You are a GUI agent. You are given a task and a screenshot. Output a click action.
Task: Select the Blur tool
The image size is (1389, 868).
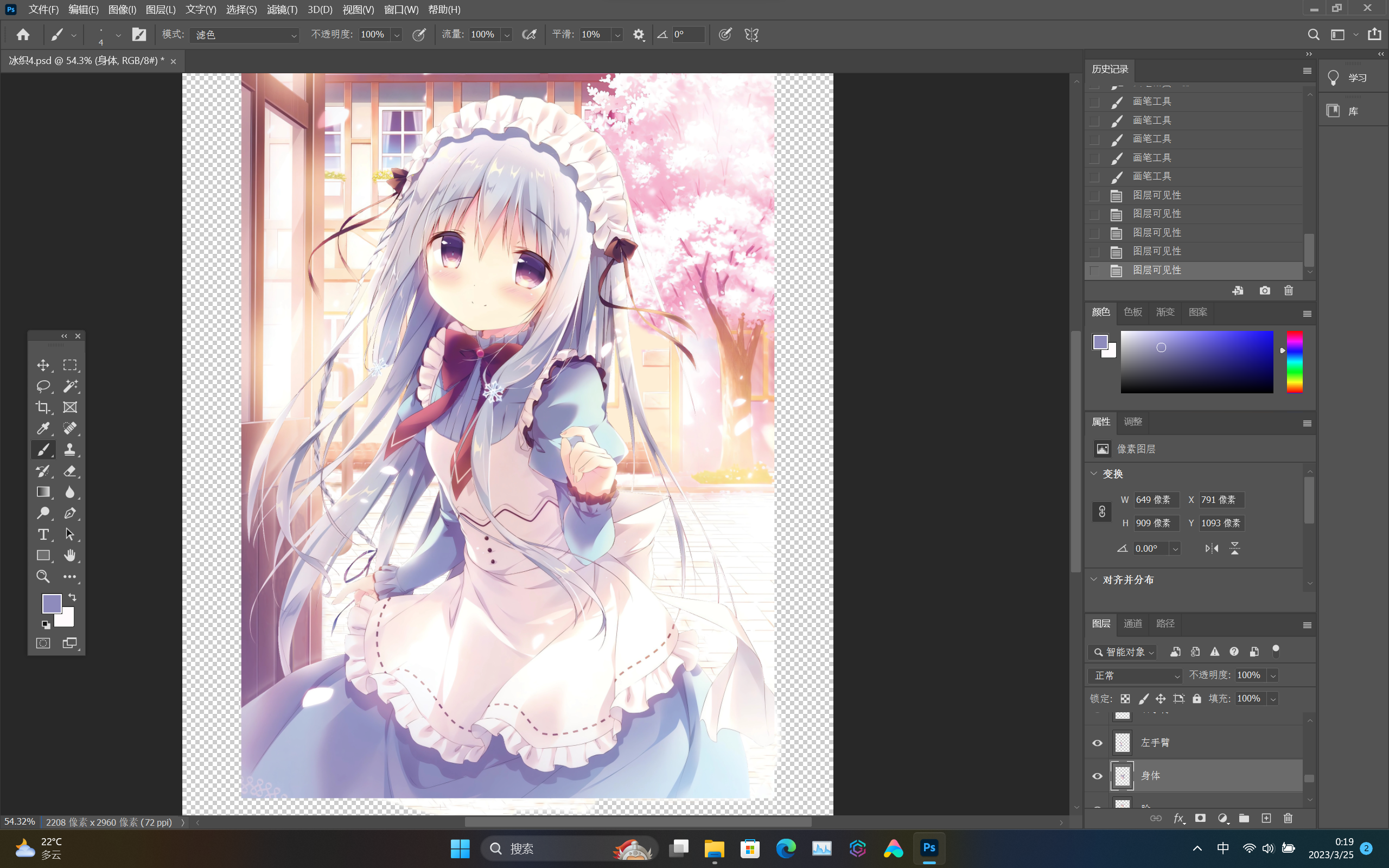point(70,492)
